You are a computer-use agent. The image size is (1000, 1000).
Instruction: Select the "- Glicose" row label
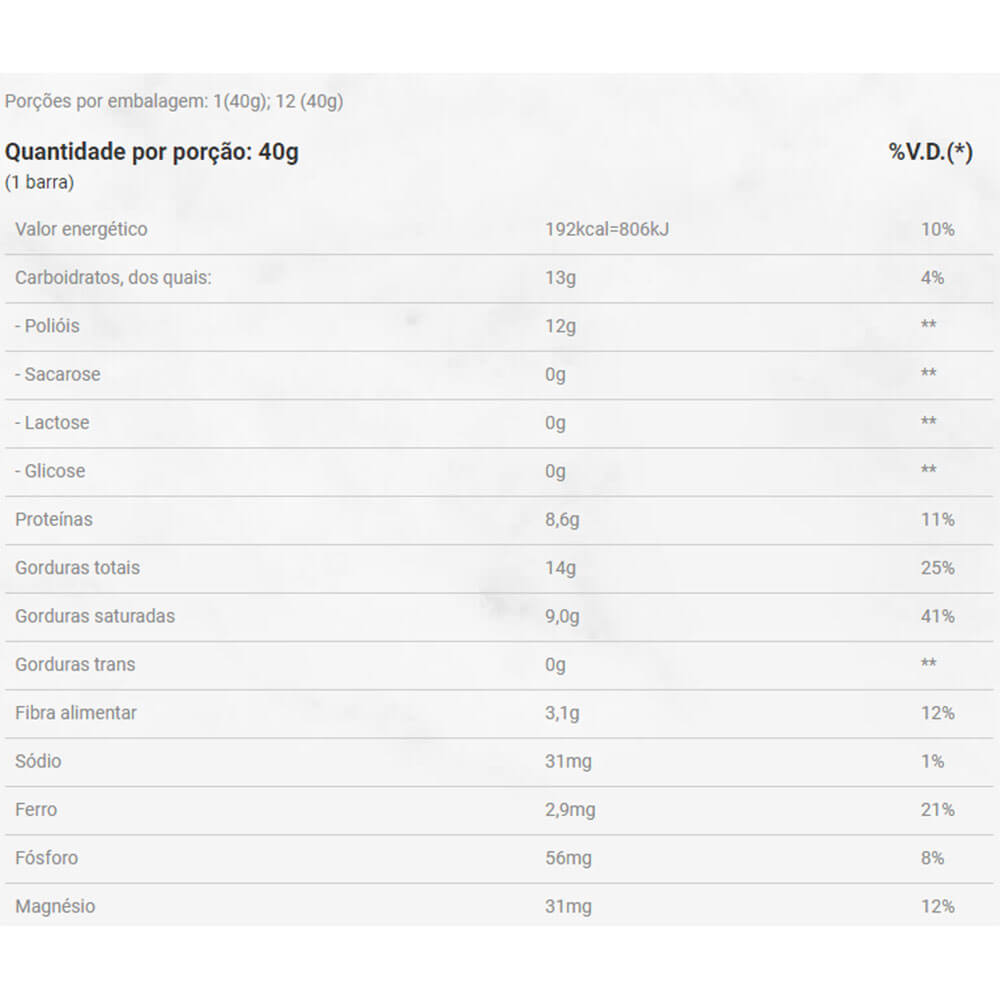click(x=50, y=471)
